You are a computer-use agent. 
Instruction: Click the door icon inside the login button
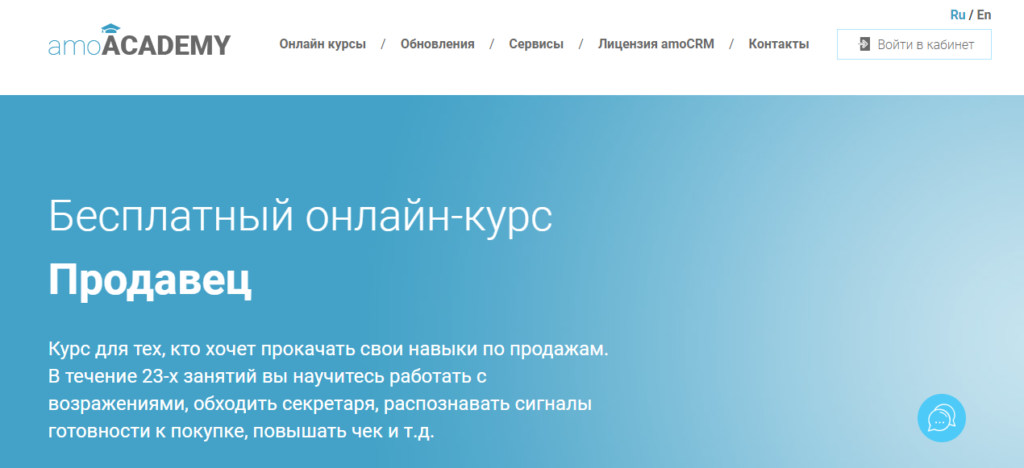[x=863, y=44]
